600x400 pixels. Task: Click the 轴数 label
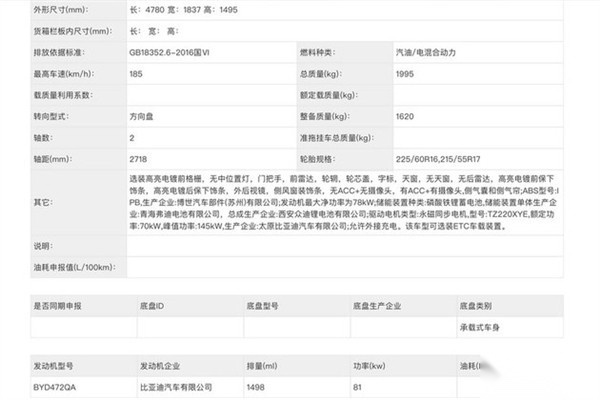(x=43, y=138)
